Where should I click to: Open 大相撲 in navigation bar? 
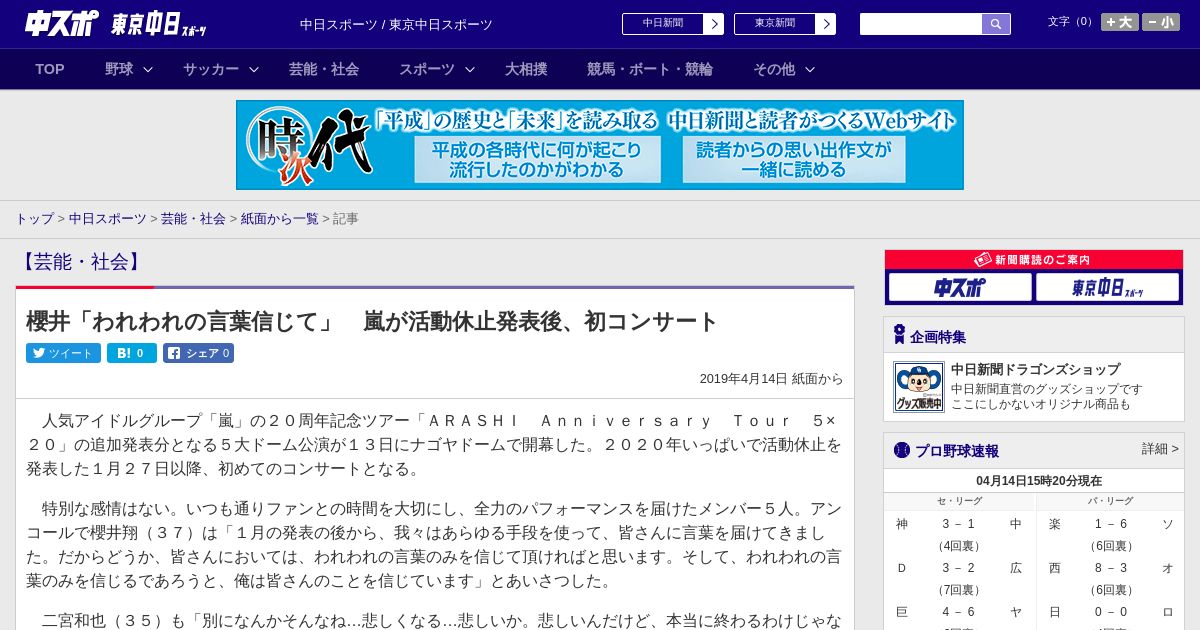pos(526,69)
